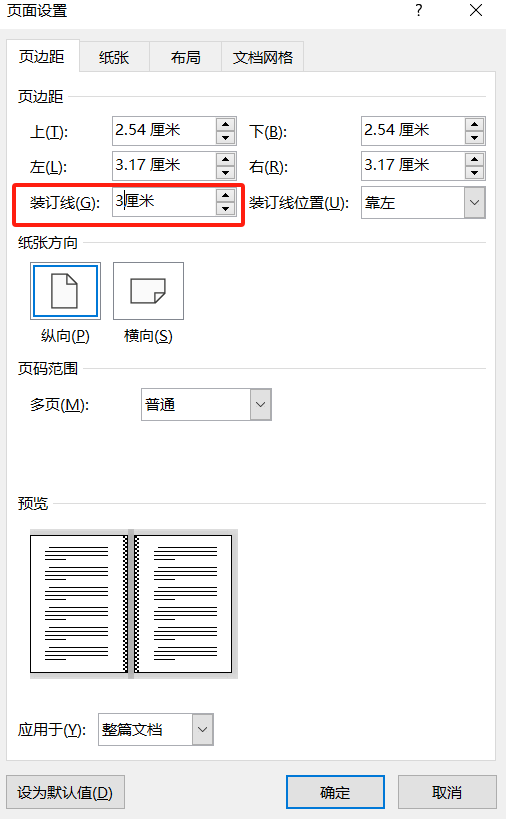
Task: Increase the 右(R) right margin with up arrow
Action: (x=474, y=159)
